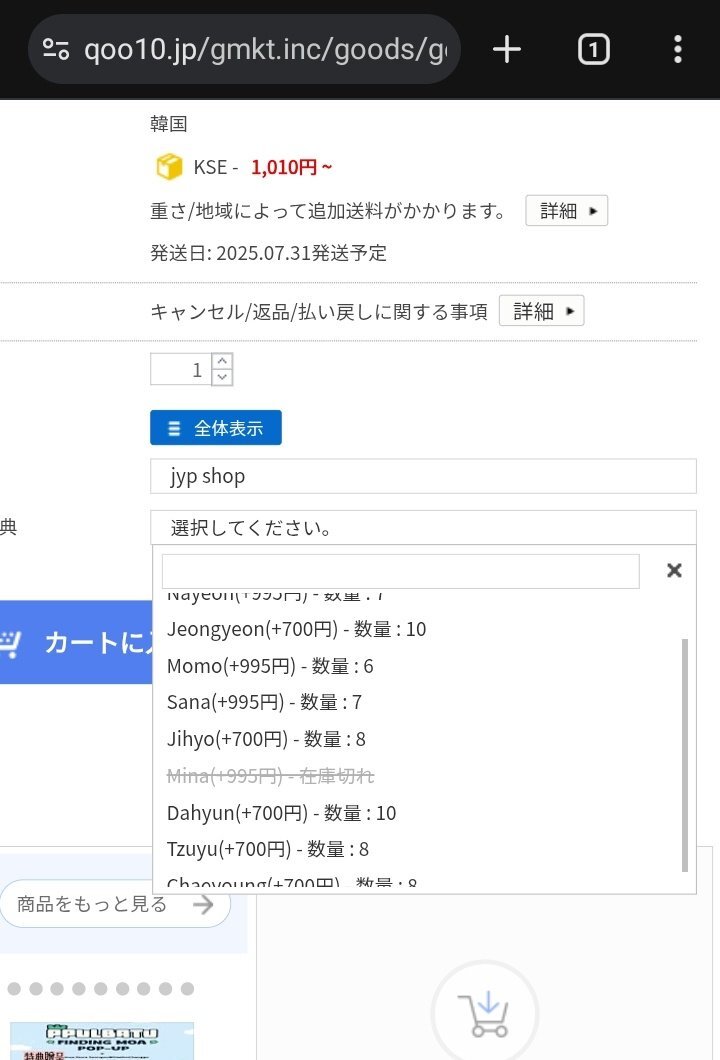
Task: Select Sana(+995円) option
Action: [x=264, y=702]
